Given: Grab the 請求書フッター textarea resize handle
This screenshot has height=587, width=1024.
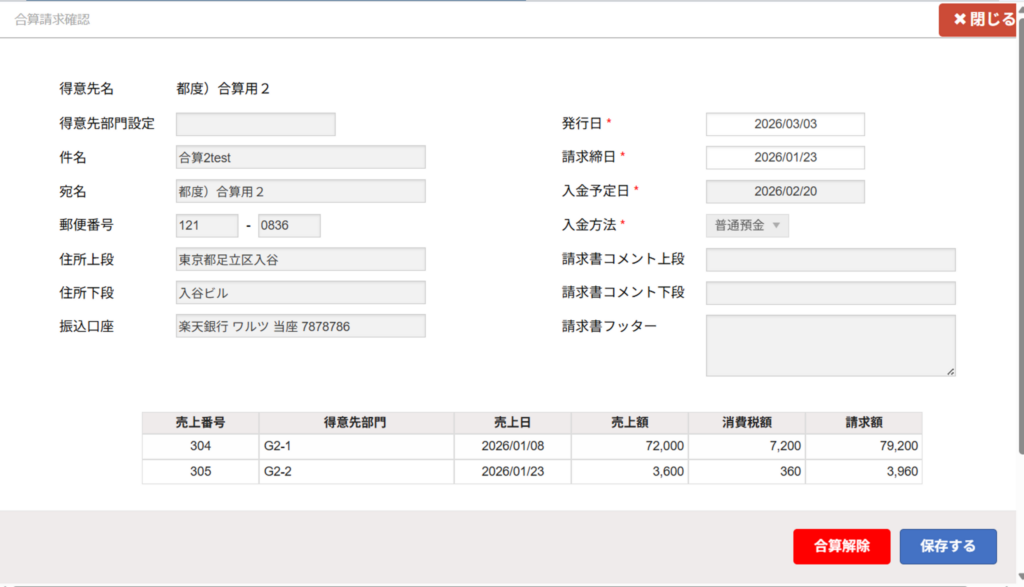Looking at the screenshot, I should point(950,371).
